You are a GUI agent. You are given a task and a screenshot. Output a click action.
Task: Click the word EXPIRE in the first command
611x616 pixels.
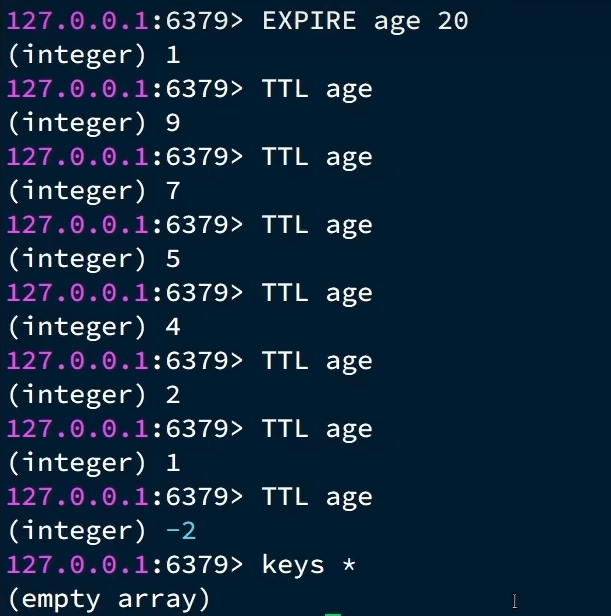[309, 21]
